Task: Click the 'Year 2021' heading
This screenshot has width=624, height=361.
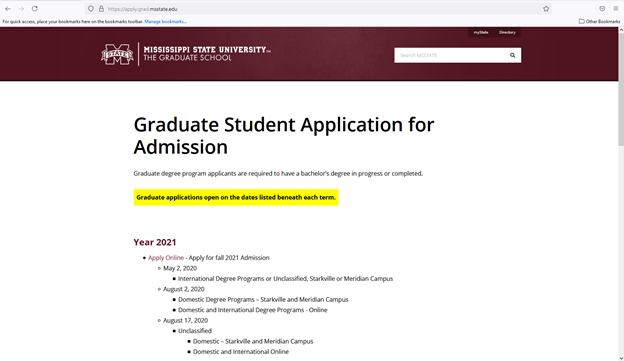Action: pyautogui.click(x=155, y=242)
